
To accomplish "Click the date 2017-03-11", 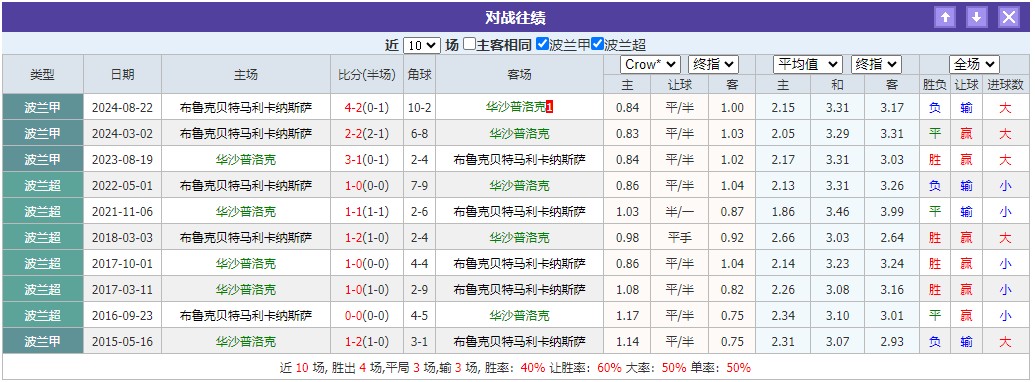I will coord(122,290).
